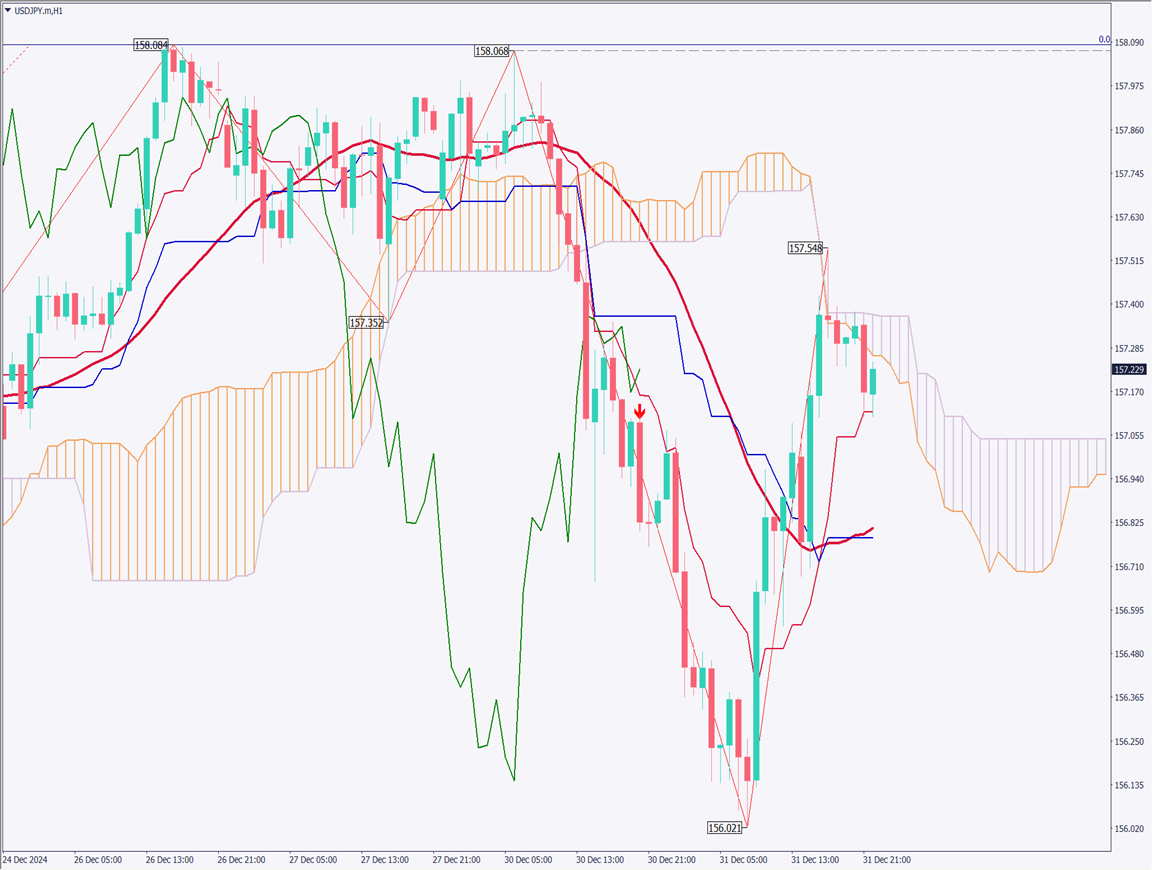Click the current price tag 157.229
This screenshot has height=870, width=1152.
(1129, 369)
